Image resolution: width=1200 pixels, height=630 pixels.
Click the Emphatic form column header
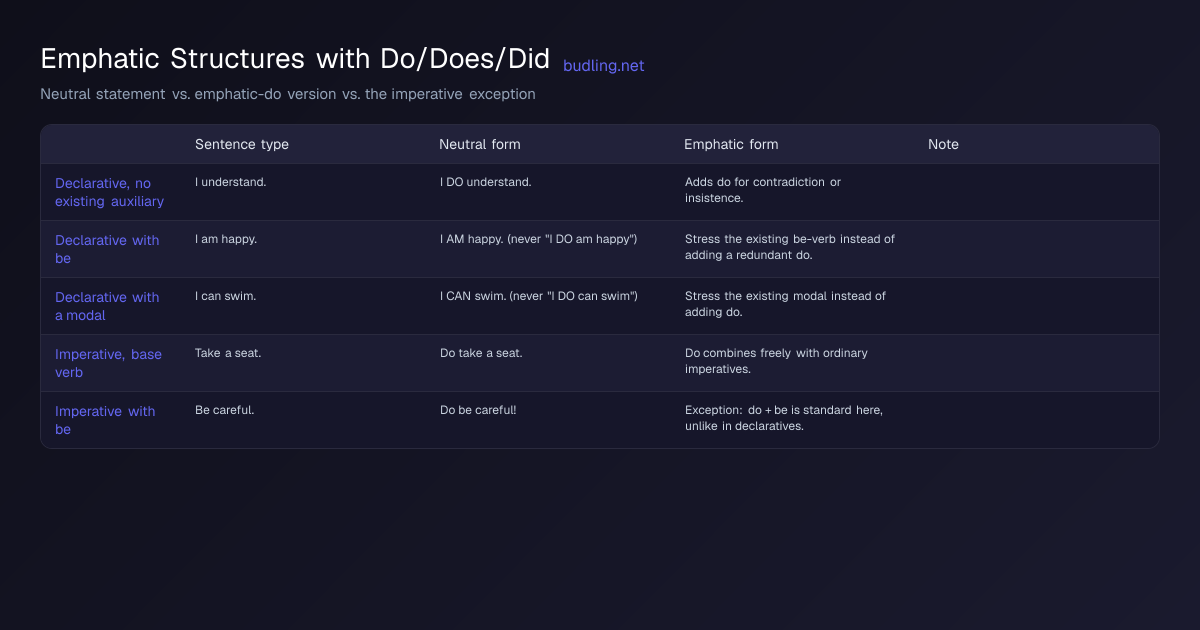tap(731, 144)
